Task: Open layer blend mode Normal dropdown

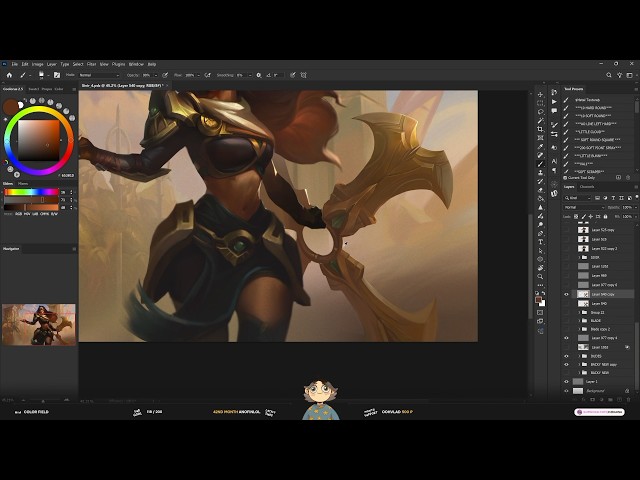Action: [584, 207]
